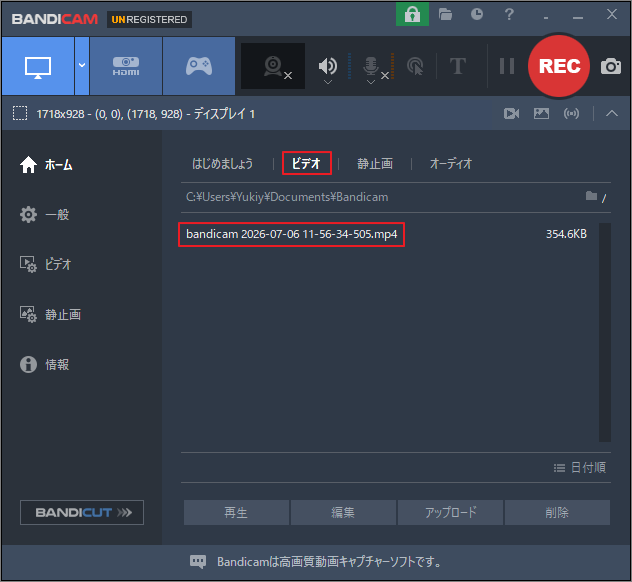Open video recording status camcorder icon
This screenshot has width=632, height=582.
511,114
